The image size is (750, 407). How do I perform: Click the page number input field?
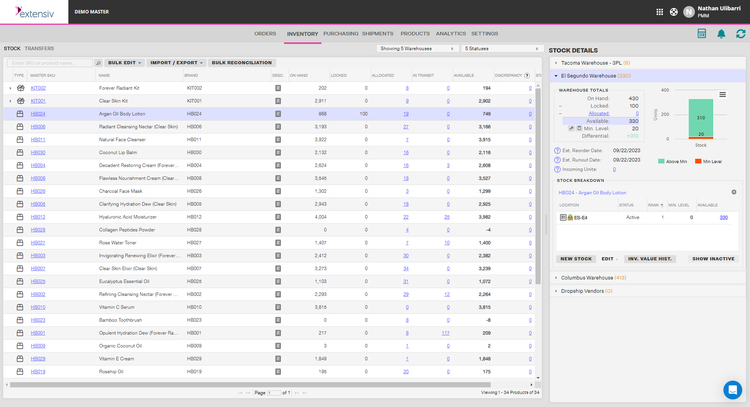pos(274,393)
